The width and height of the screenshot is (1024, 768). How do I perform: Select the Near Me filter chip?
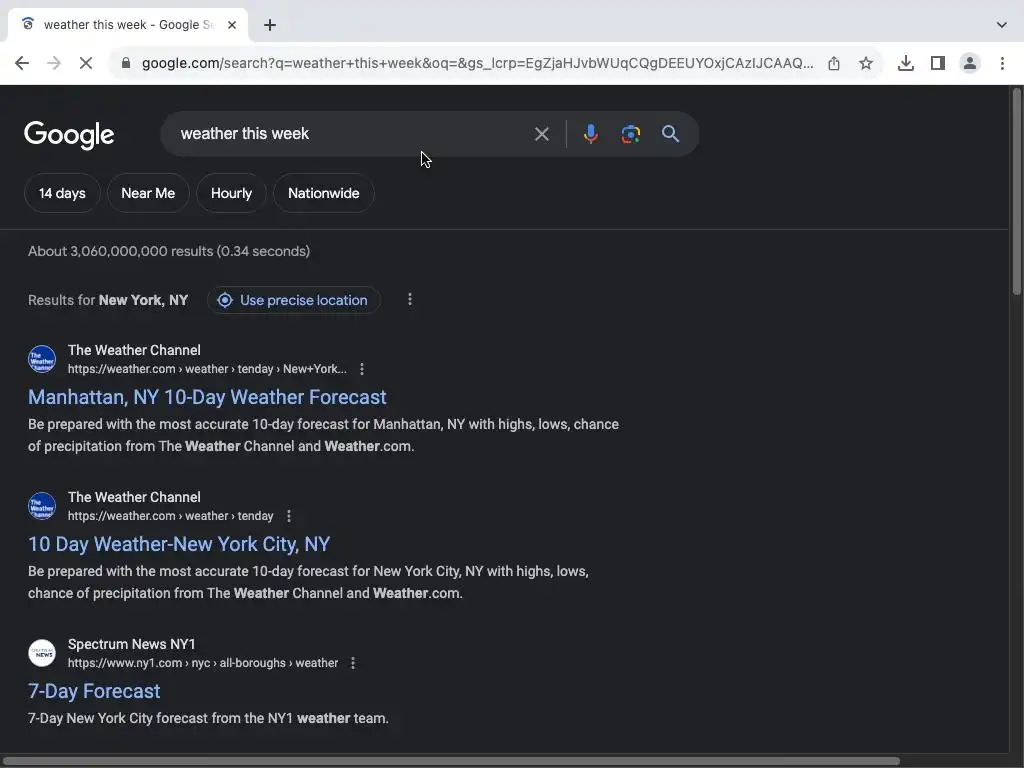[x=148, y=193]
